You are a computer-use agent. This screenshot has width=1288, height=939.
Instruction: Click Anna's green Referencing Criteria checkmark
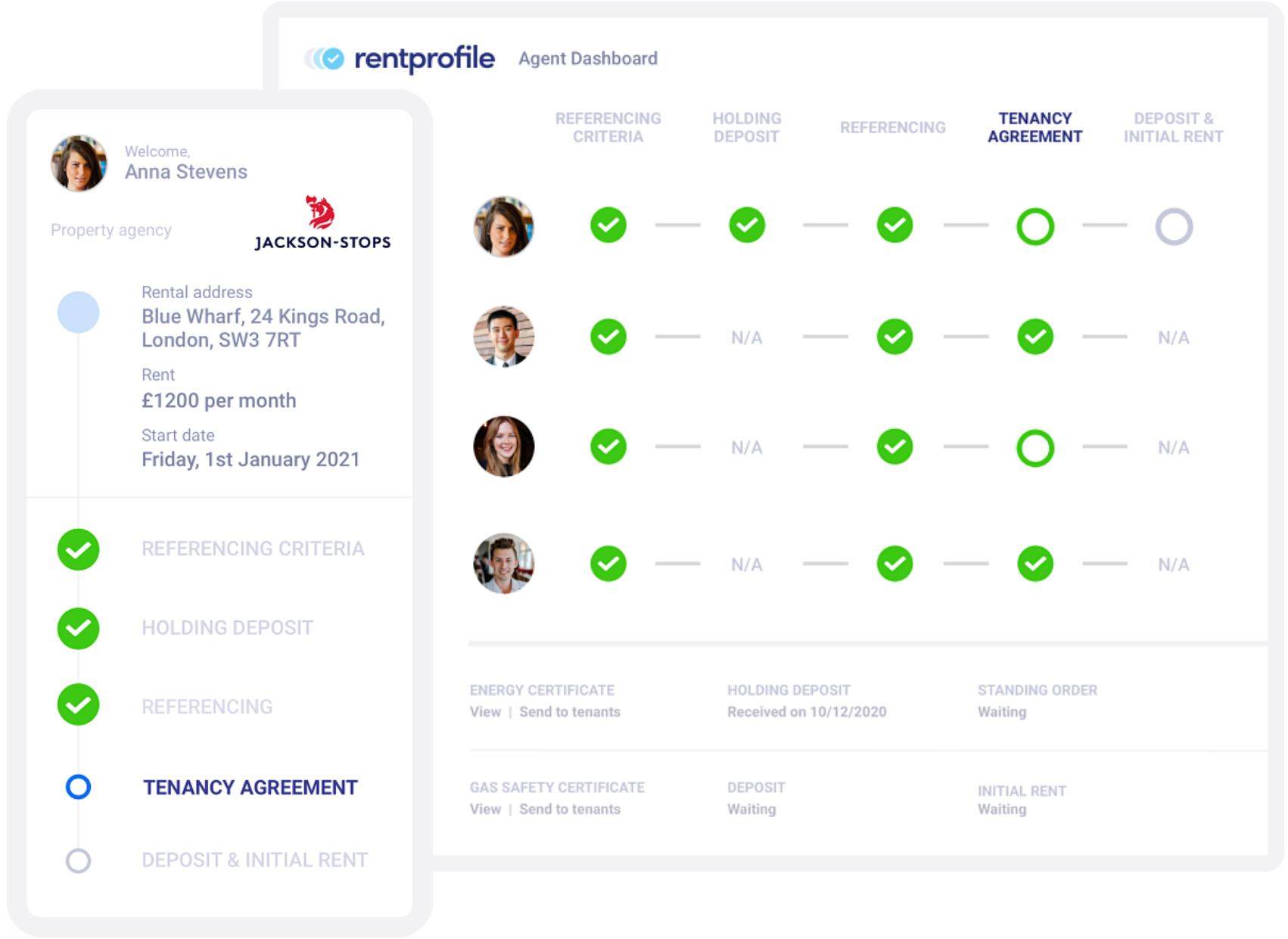pyautogui.click(x=608, y=225)
